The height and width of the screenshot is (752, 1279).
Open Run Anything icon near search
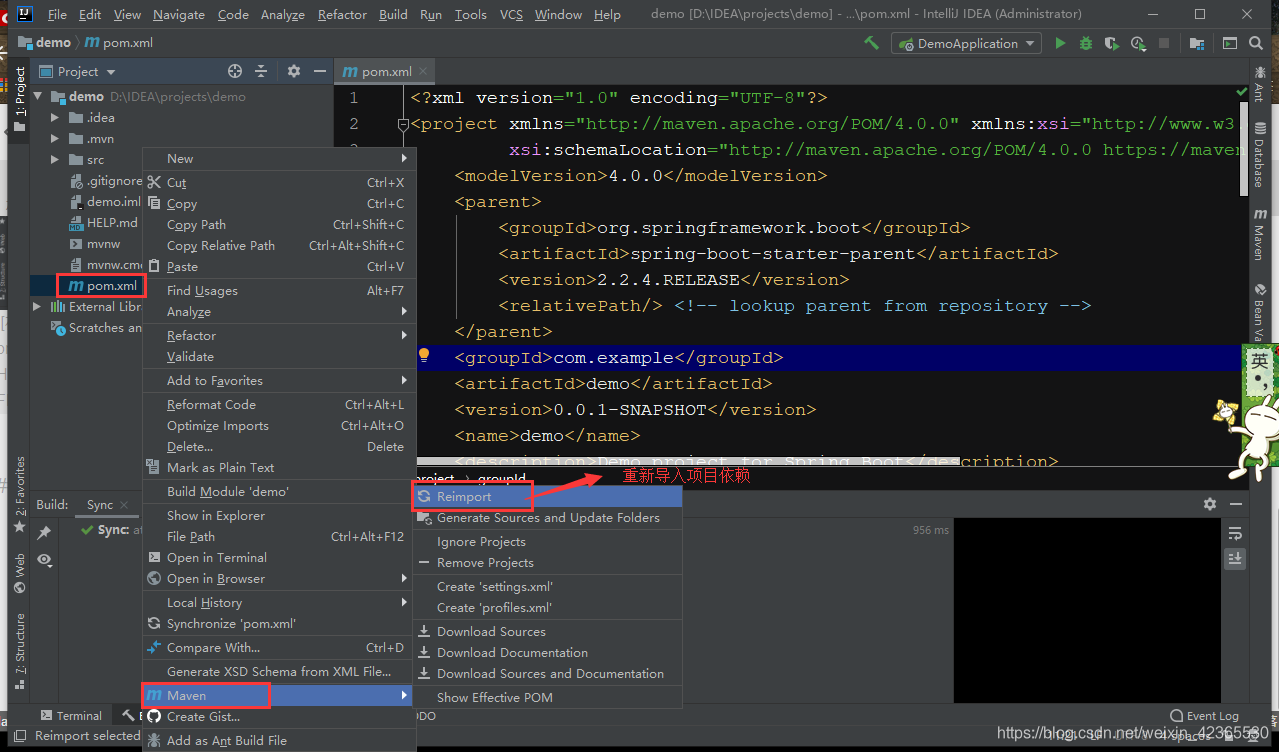pos(1231,43)
